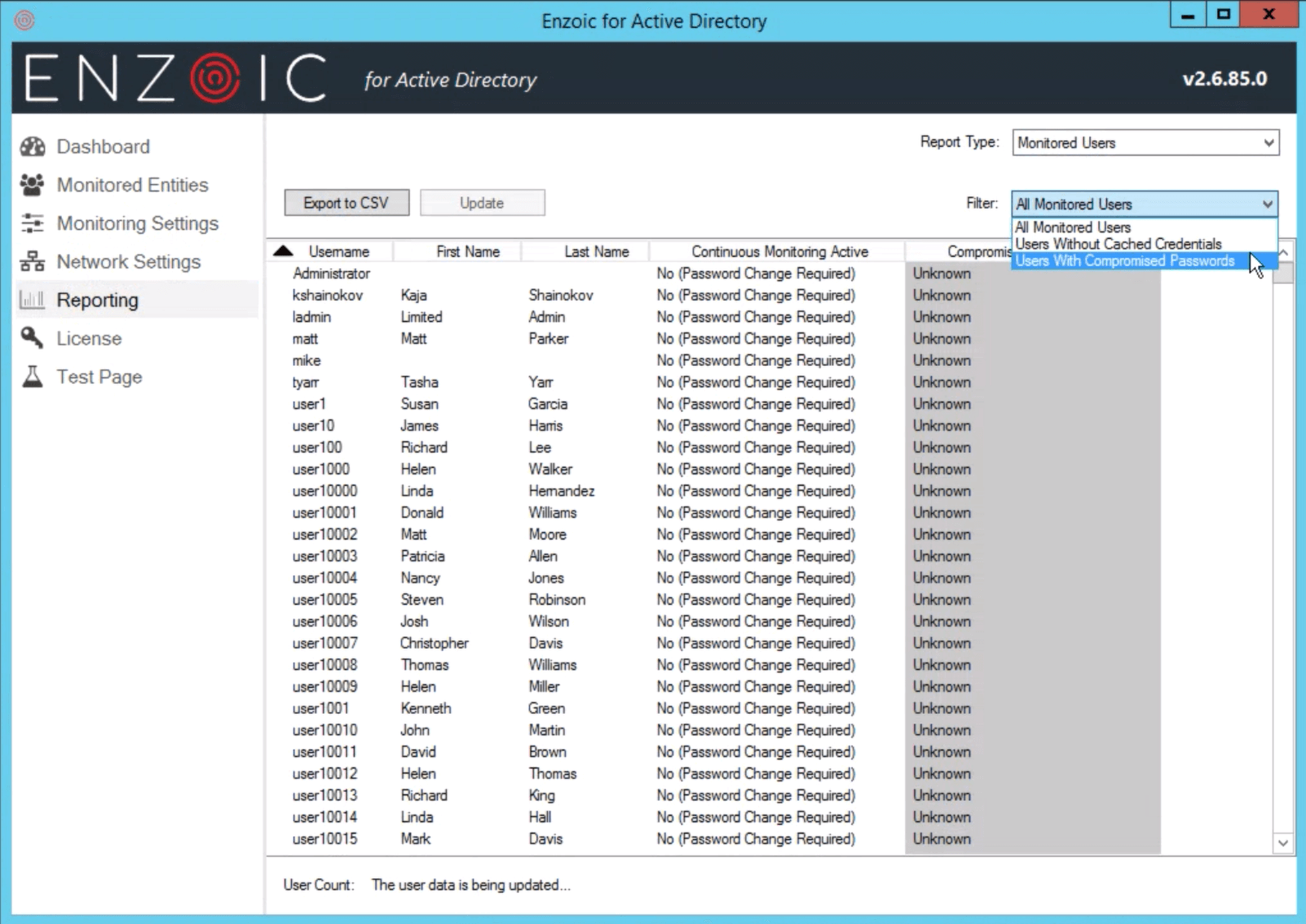Click last name Martin

pyautogui.click(x=546, y=730)
